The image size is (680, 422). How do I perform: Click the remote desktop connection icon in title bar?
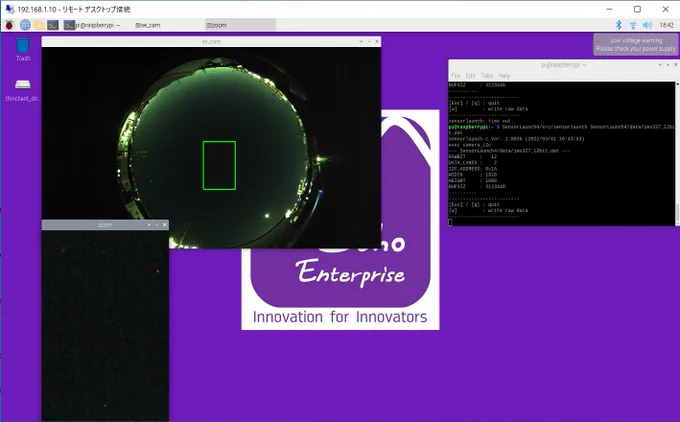(10, 9)
